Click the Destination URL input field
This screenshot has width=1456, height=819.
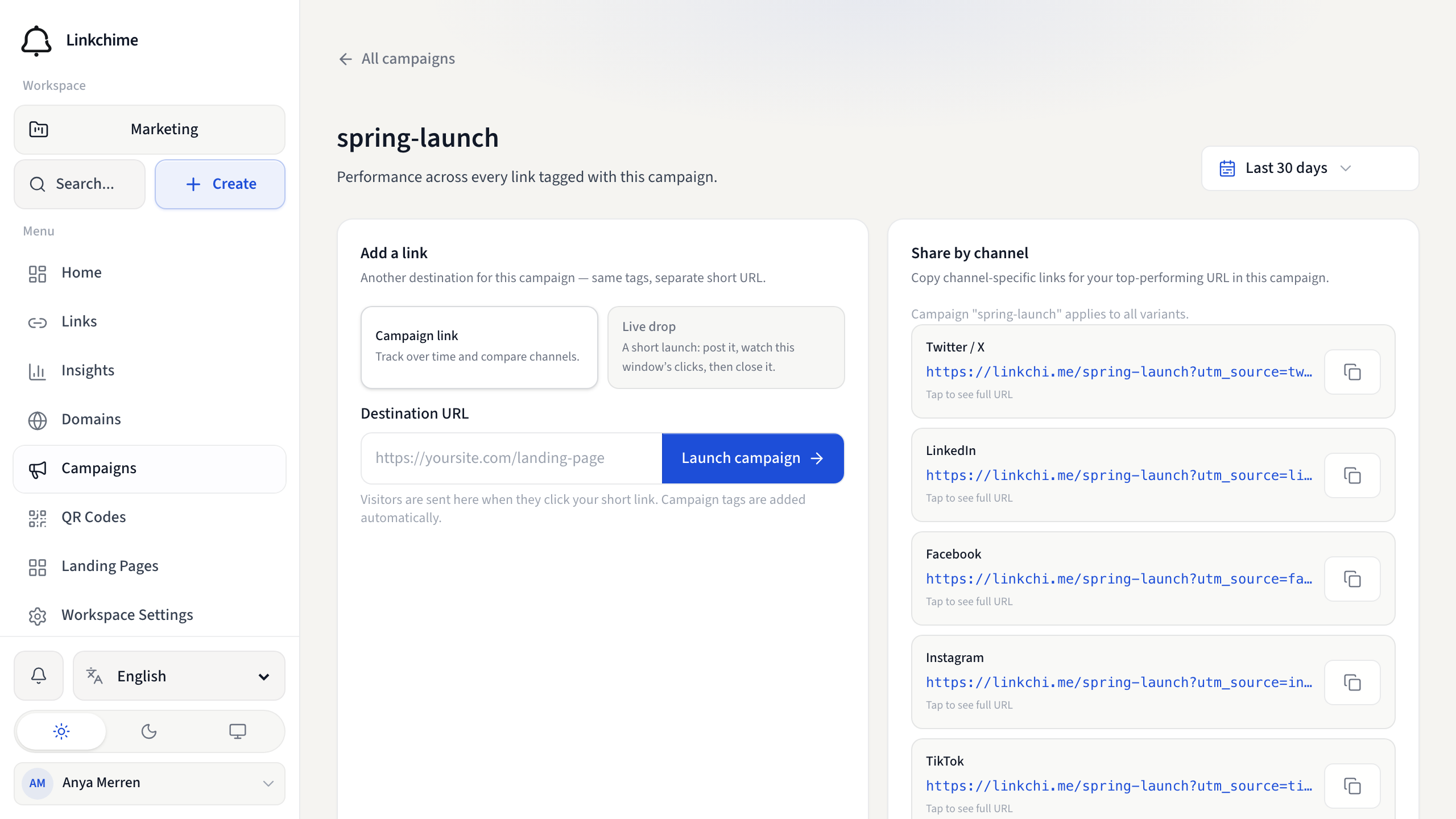pos(511,458)
